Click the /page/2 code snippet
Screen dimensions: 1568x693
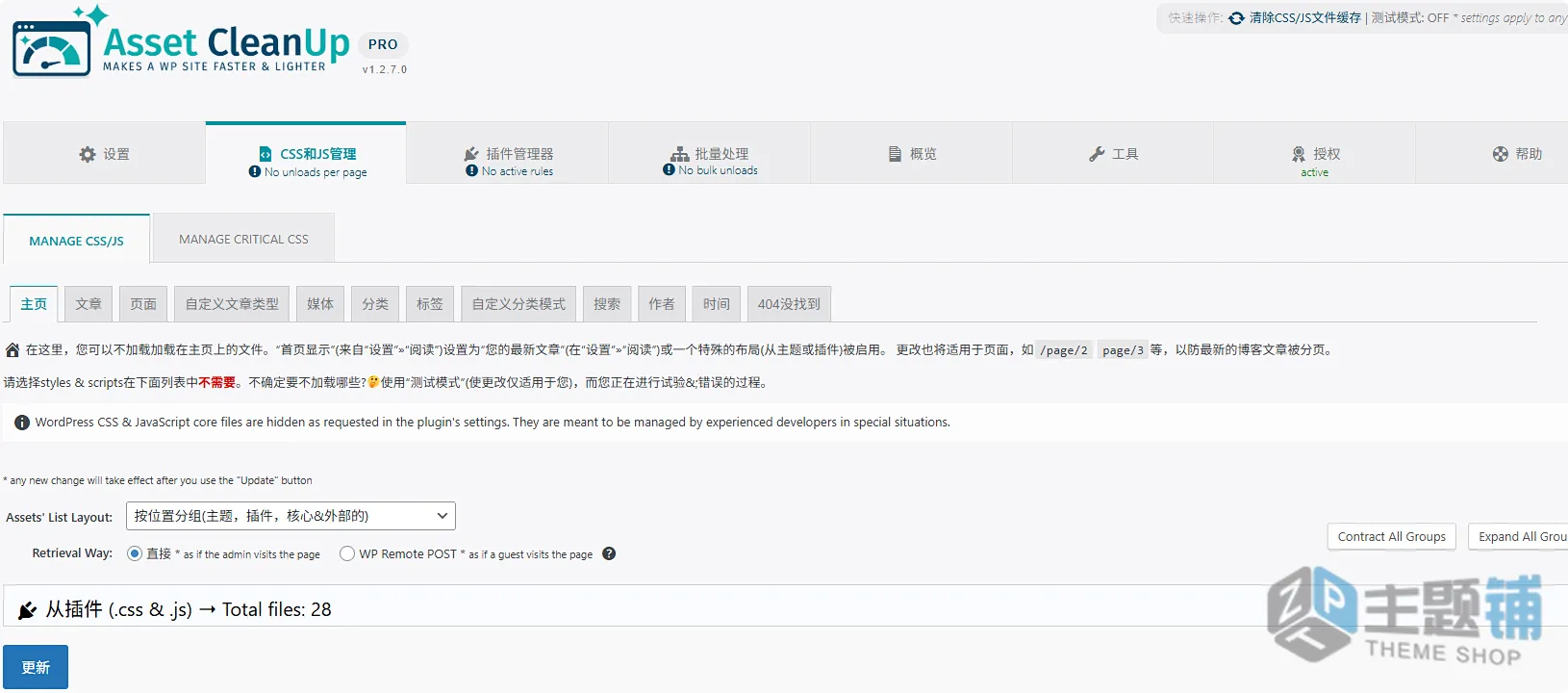coord(1064,350)
